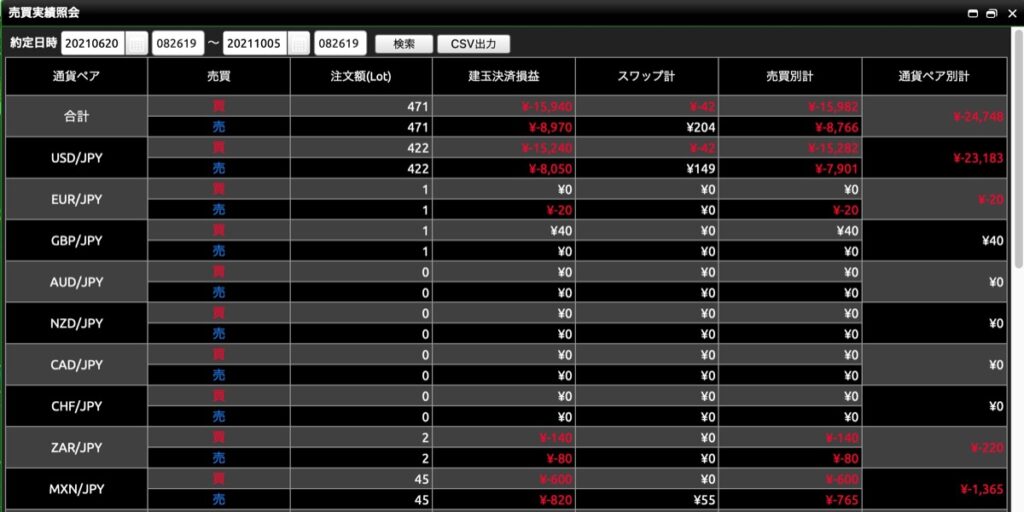
Task: Click the ¥-8,050 USD/JPY sell loss
Action: coord(551,169)
